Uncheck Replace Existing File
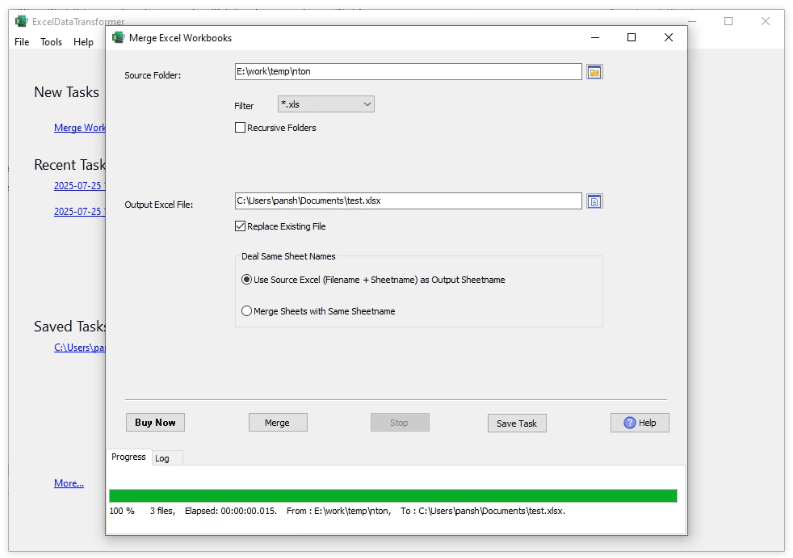This screenshot has width=793, height=558. pos(240,226)
